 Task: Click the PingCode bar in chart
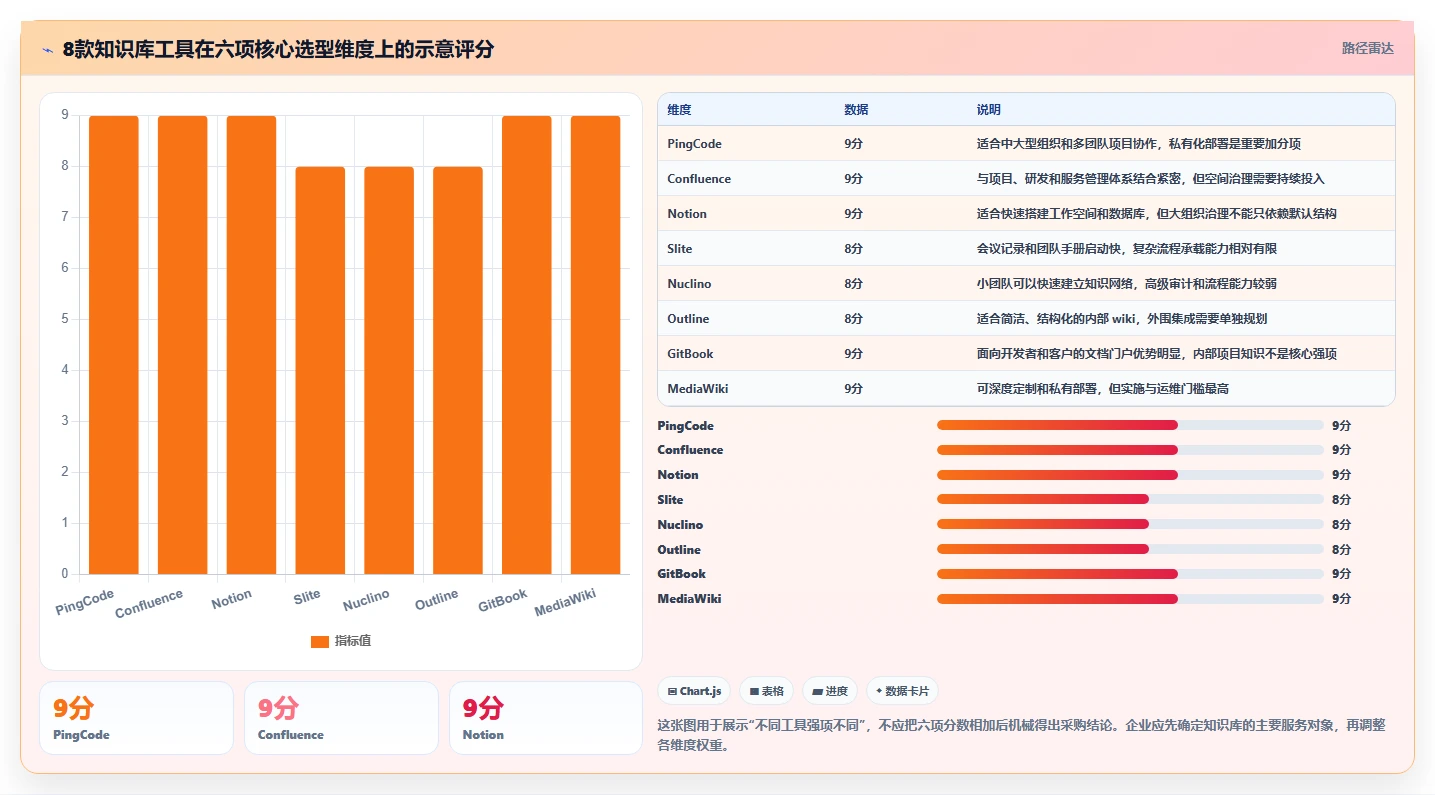coord(114,345)
